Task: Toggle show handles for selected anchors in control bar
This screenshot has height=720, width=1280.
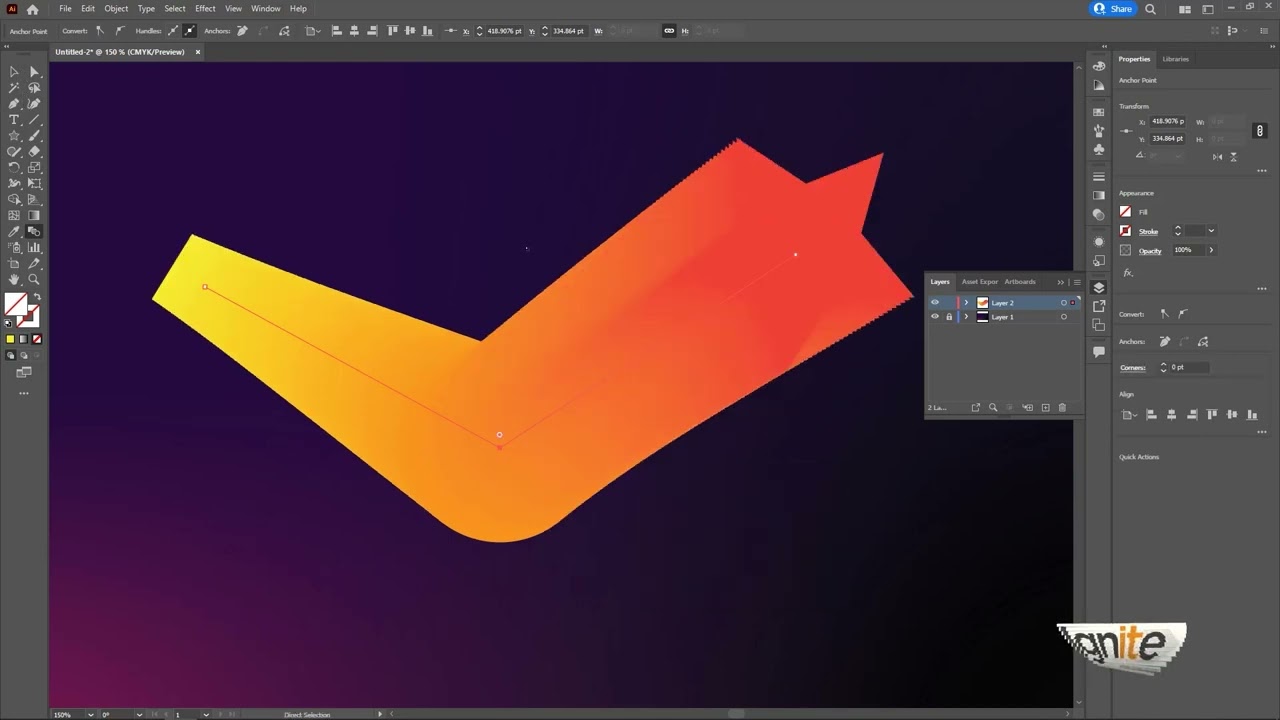Action: point(173,31)
